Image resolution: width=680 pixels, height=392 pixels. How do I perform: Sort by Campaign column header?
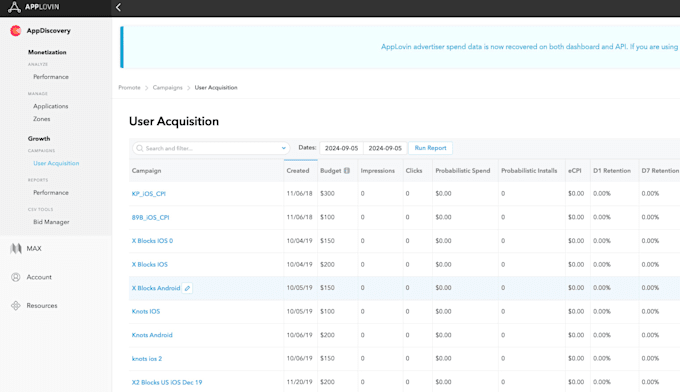(x=147, y=171)
